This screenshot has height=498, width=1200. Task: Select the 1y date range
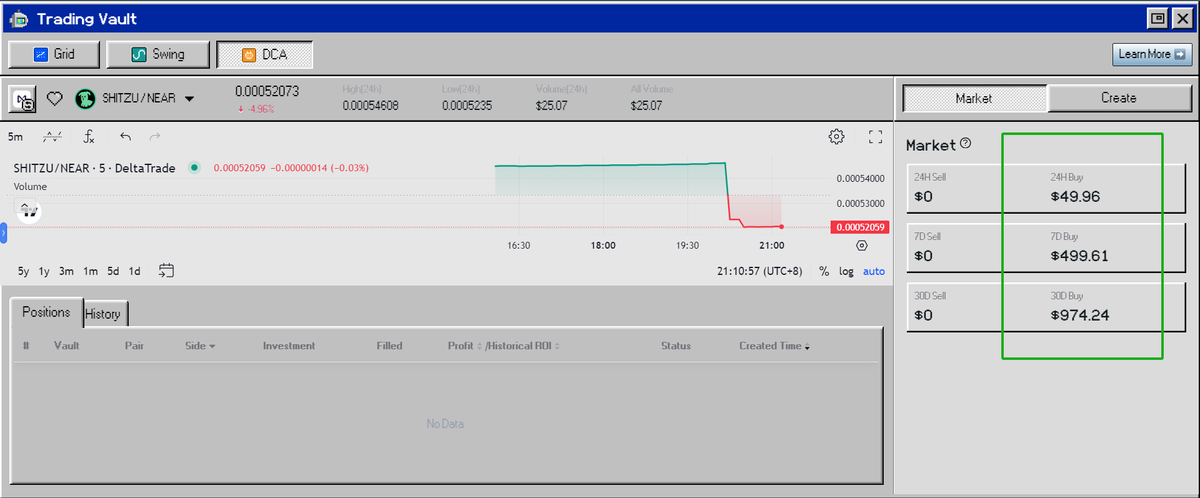point(44,271)
